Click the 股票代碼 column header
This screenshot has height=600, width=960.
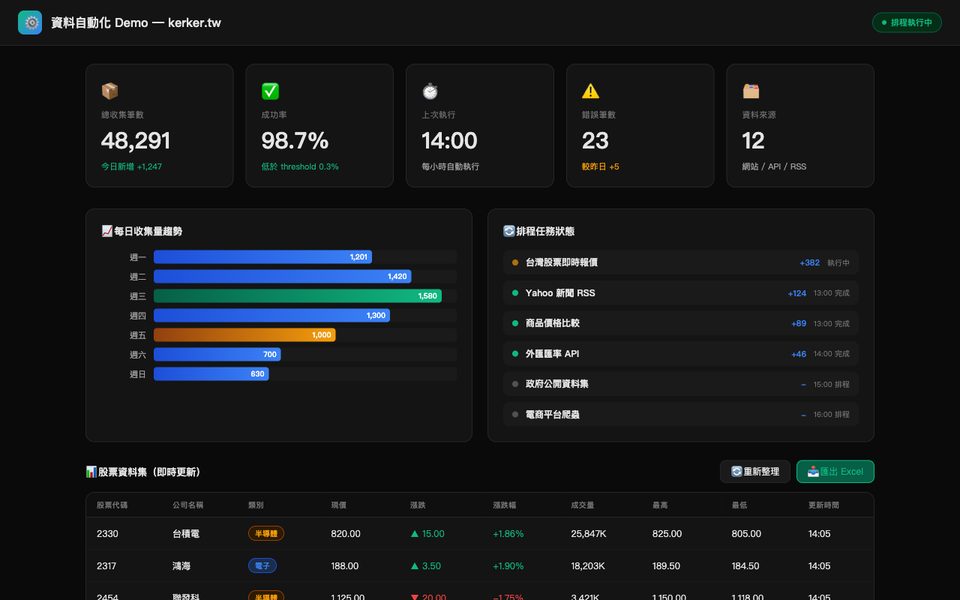pos(112,505)
